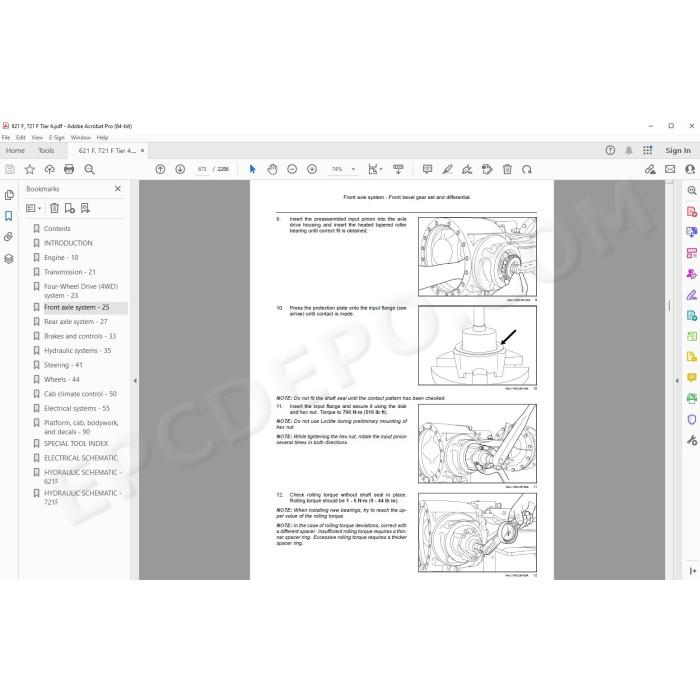The width and height of the screenshot is (700, 700).
Task: Go to previous page arrow
Action: [x=160, y=169]
